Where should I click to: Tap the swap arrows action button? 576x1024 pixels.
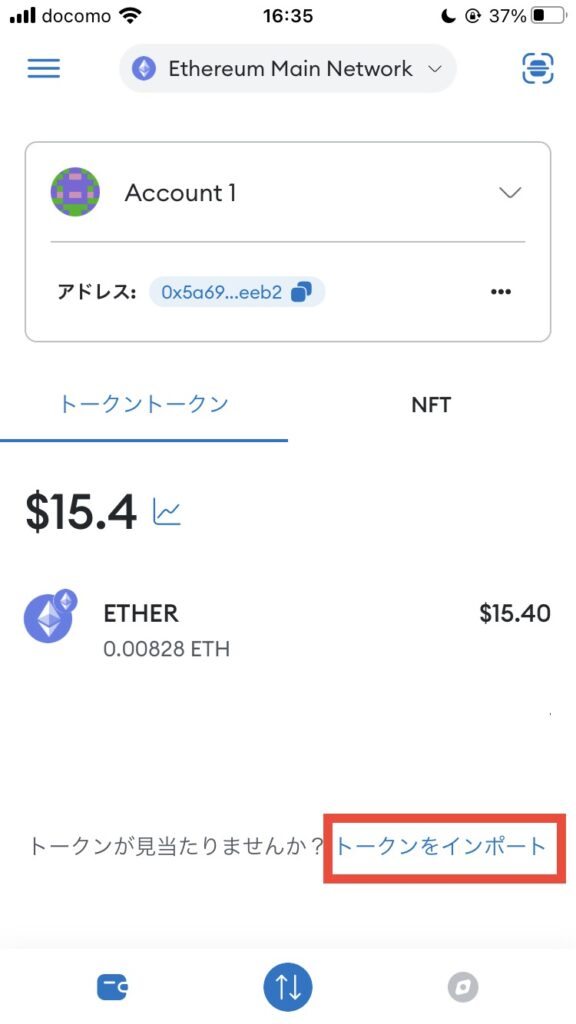[288, 987]
